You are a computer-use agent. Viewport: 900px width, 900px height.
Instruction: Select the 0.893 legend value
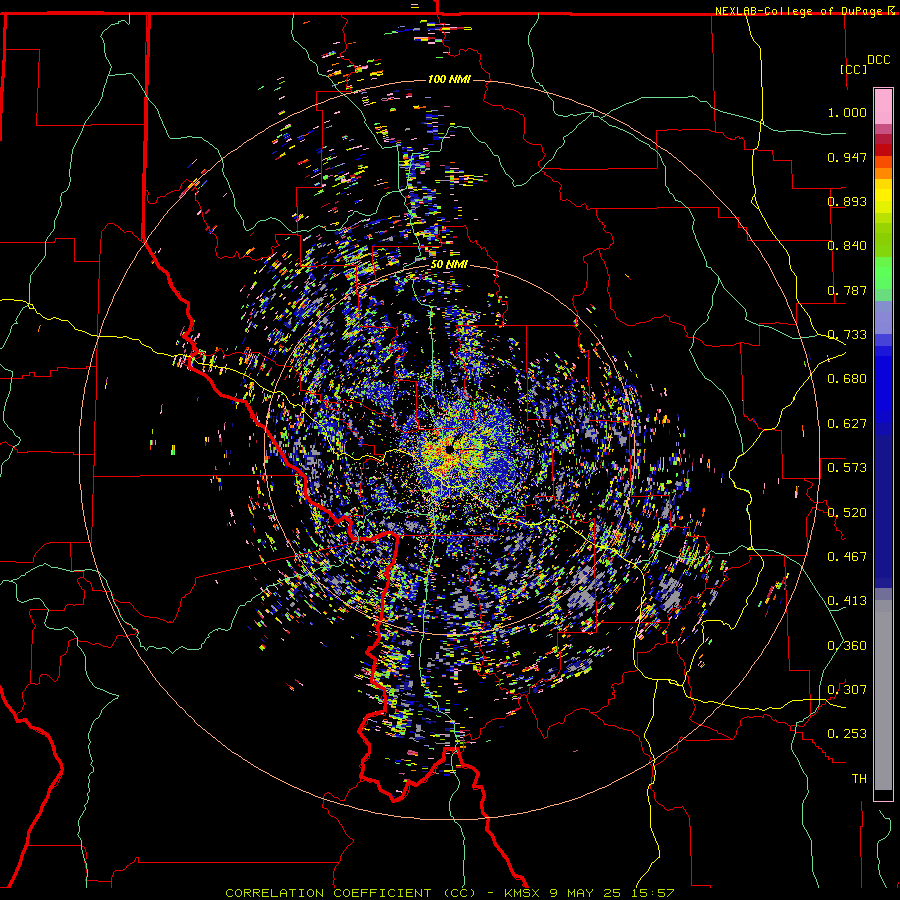(847, 201)
